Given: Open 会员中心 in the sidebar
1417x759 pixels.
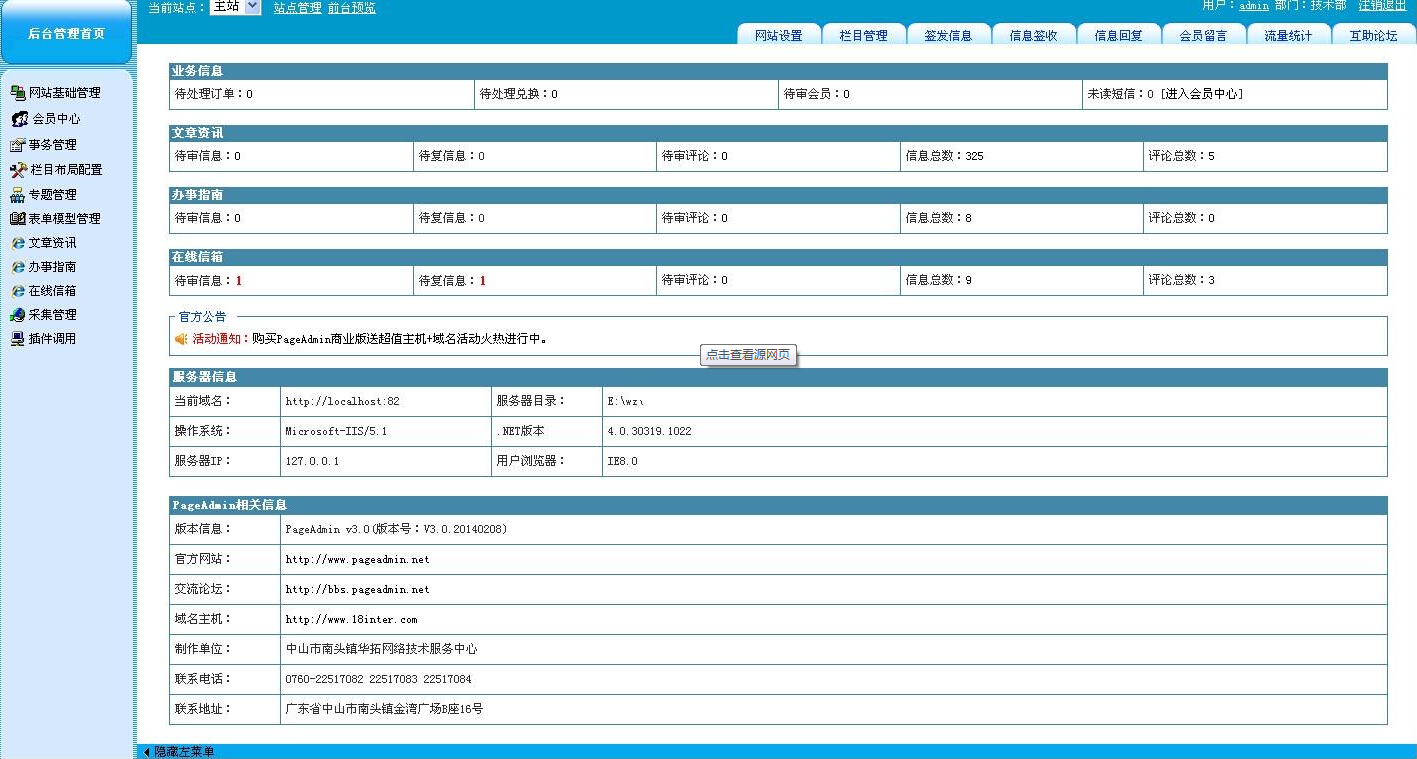Looking at the screenshot, I should click(x=57, y=119).
